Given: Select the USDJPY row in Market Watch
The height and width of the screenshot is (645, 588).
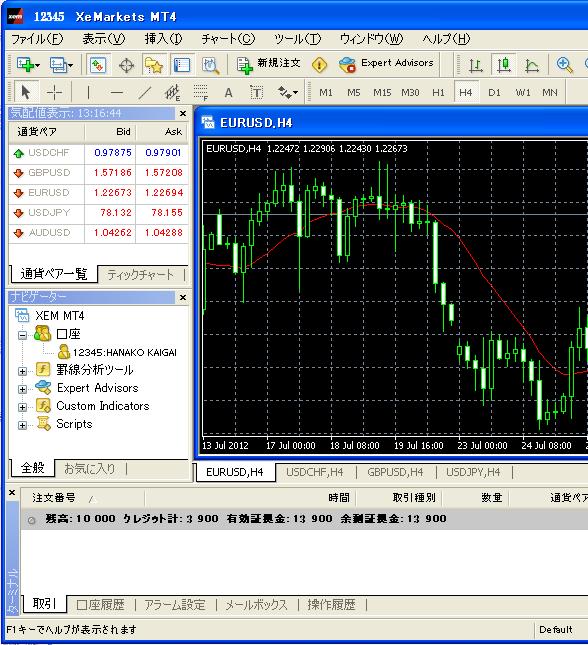Looking at the screenshot, I should coord(98,213).
